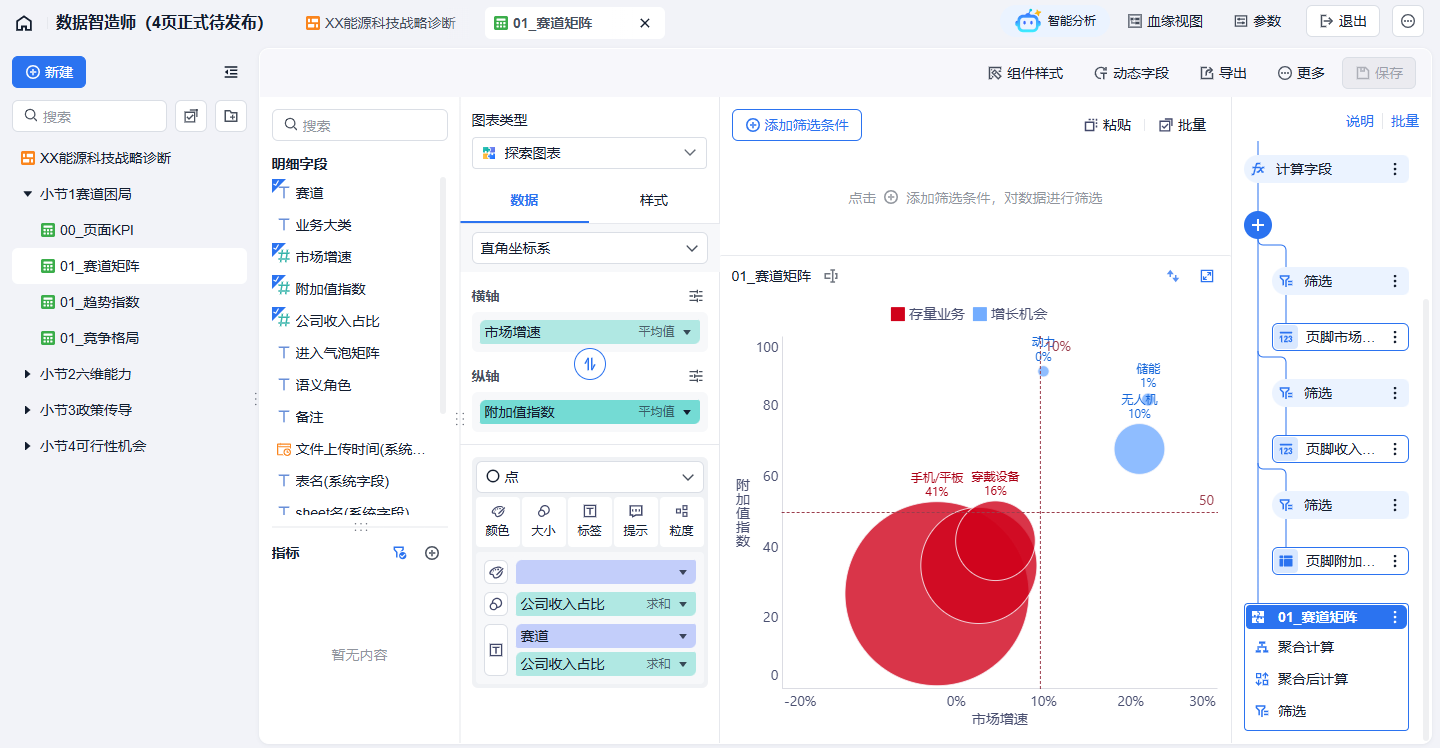The image size is (1440, 748).
Task: Select the 聚合计算 step
Action: point(1326,647)
